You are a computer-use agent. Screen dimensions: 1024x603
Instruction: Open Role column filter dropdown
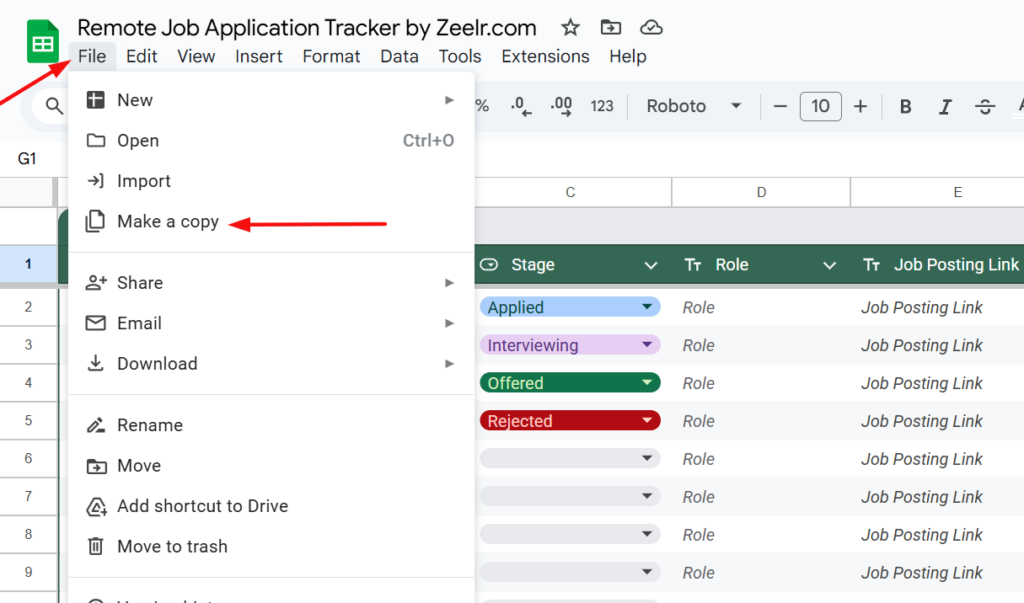[829, 265]
